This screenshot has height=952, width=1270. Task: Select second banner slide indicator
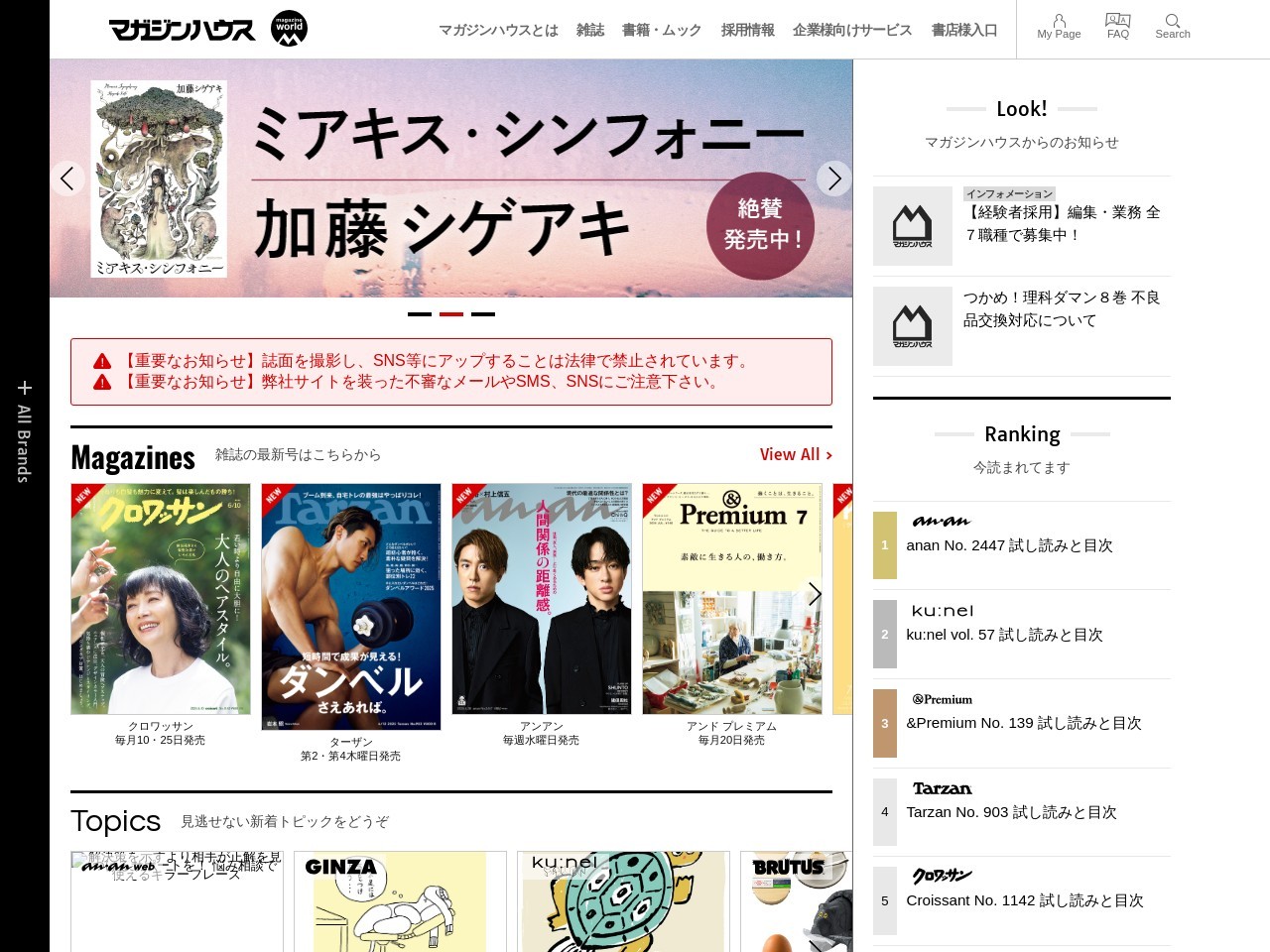[x=451, y=314]
